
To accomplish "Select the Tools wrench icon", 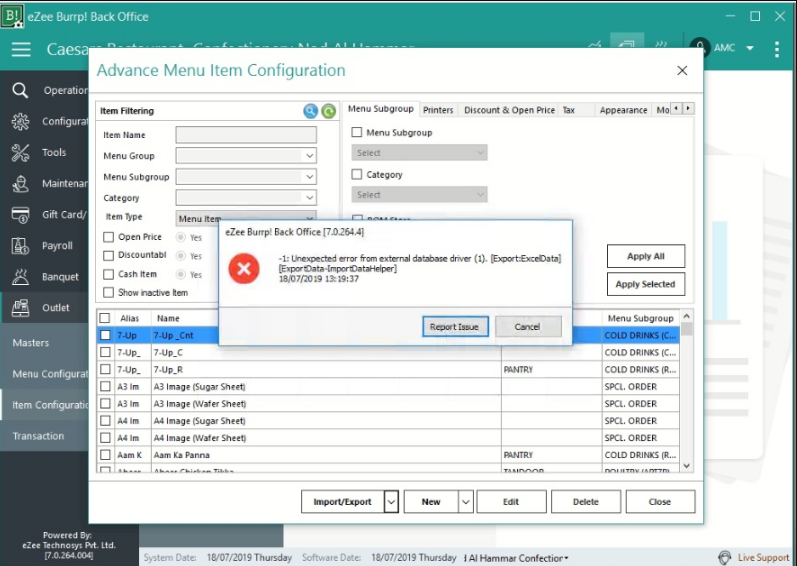I will 20,152.
